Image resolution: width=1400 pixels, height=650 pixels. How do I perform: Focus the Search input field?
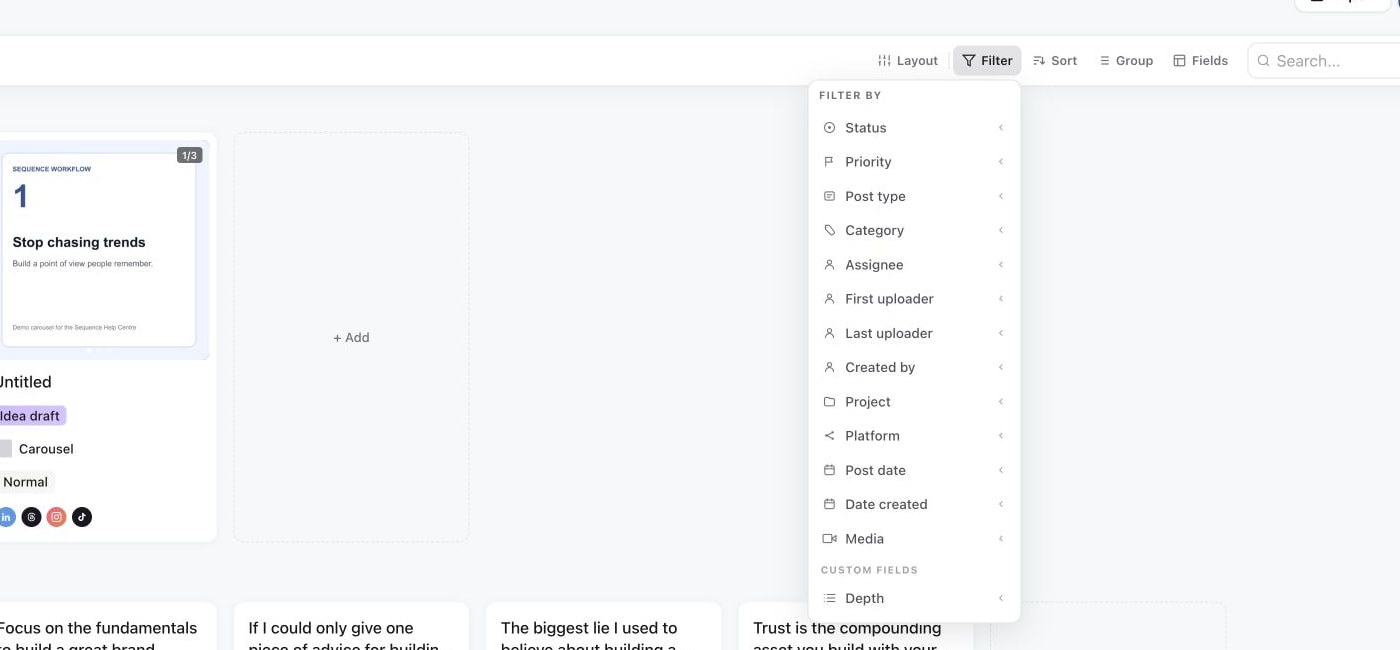coord(1324,61)
